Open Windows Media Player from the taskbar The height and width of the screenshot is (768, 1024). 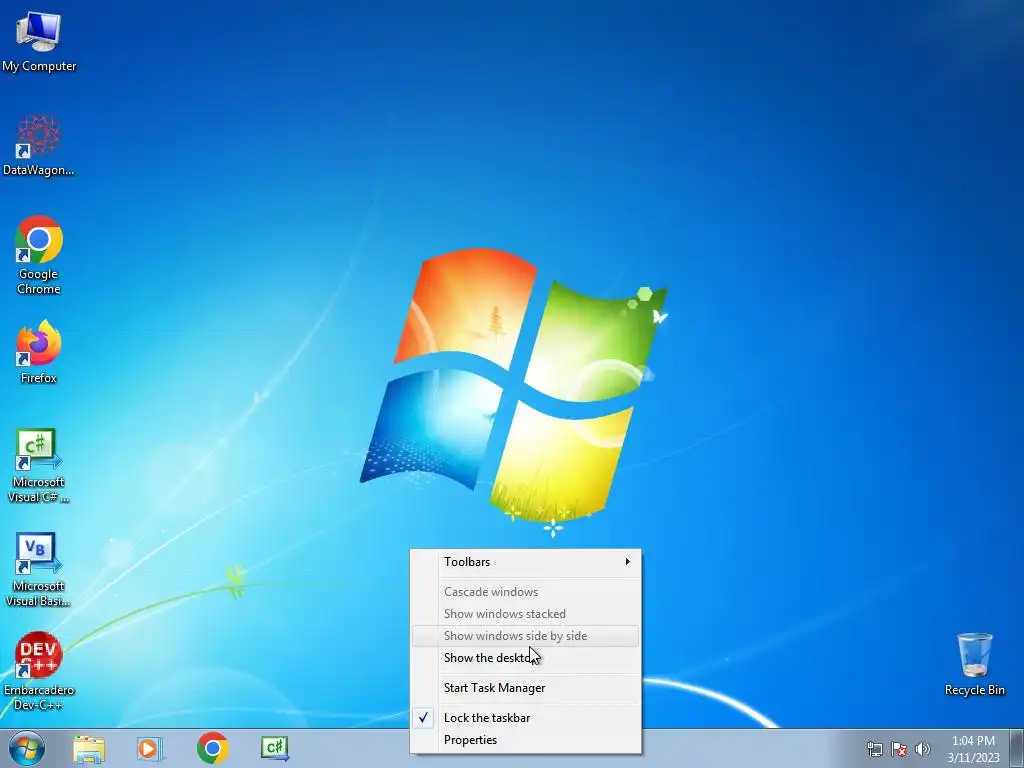150,748
